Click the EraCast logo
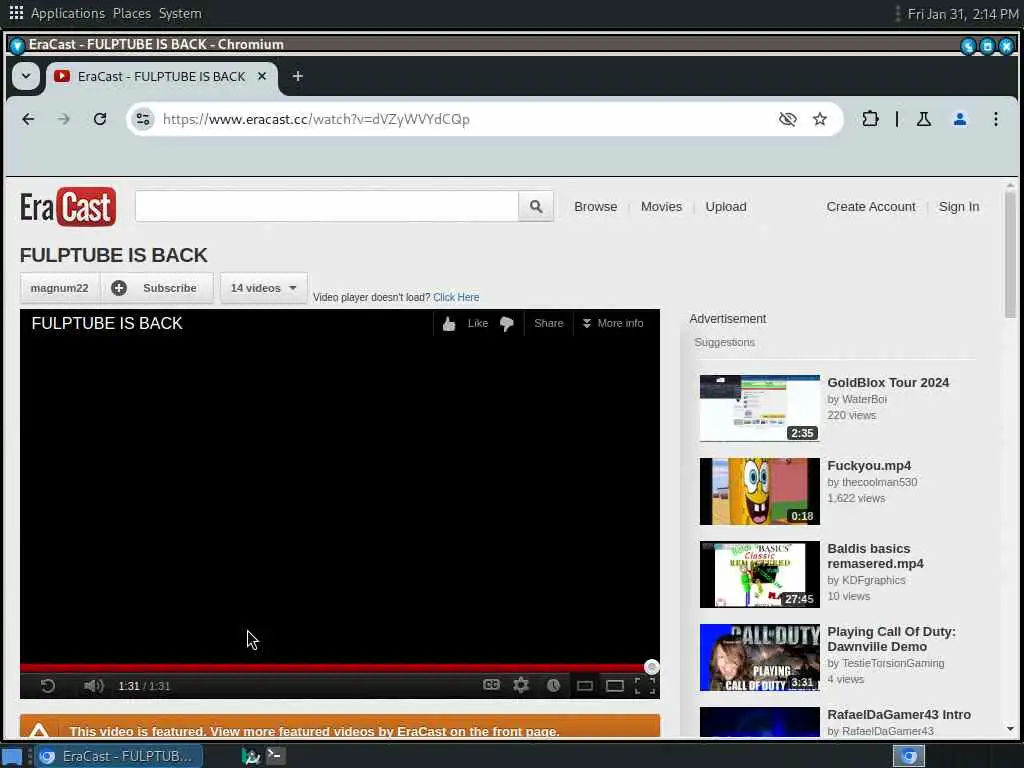The width and height of the screenshot is (1024, 768). 68,207
